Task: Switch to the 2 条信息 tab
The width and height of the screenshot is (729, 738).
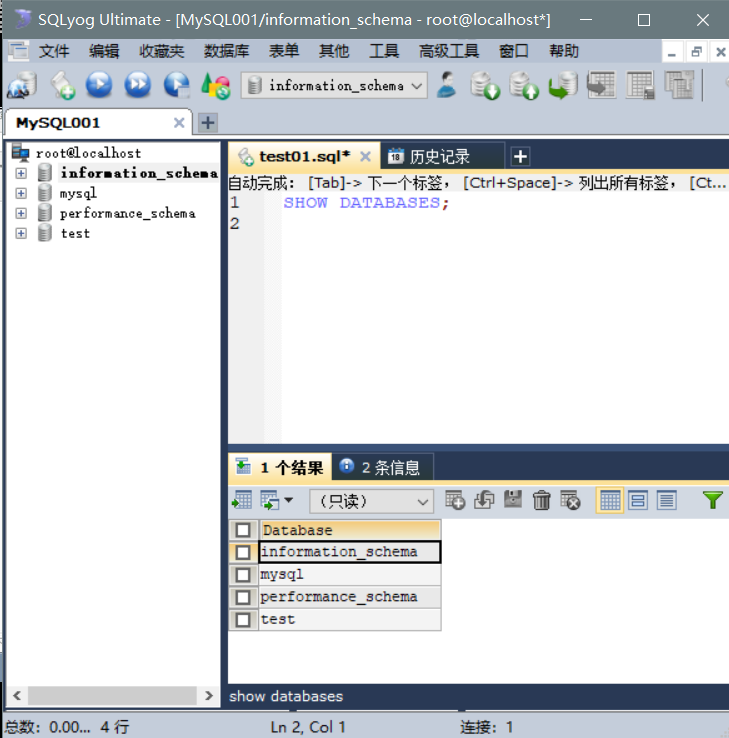Action: [382, 467]
